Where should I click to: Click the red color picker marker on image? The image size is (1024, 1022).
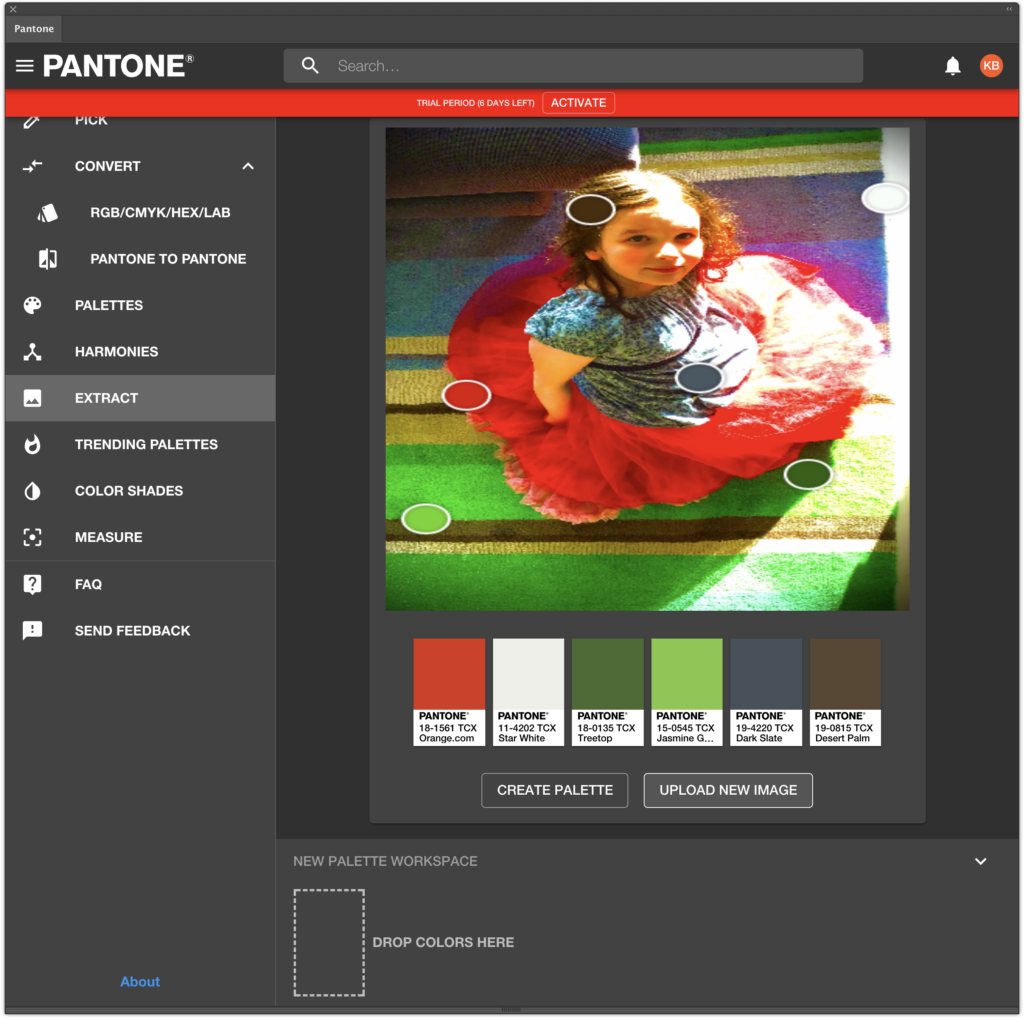[466, 395]
